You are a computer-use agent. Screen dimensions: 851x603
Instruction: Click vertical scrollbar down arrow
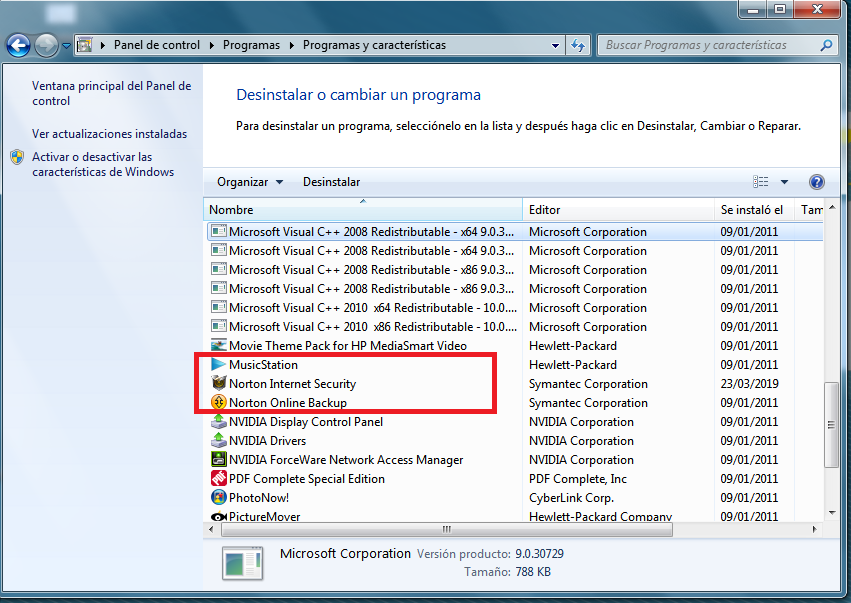coord(832,513)
